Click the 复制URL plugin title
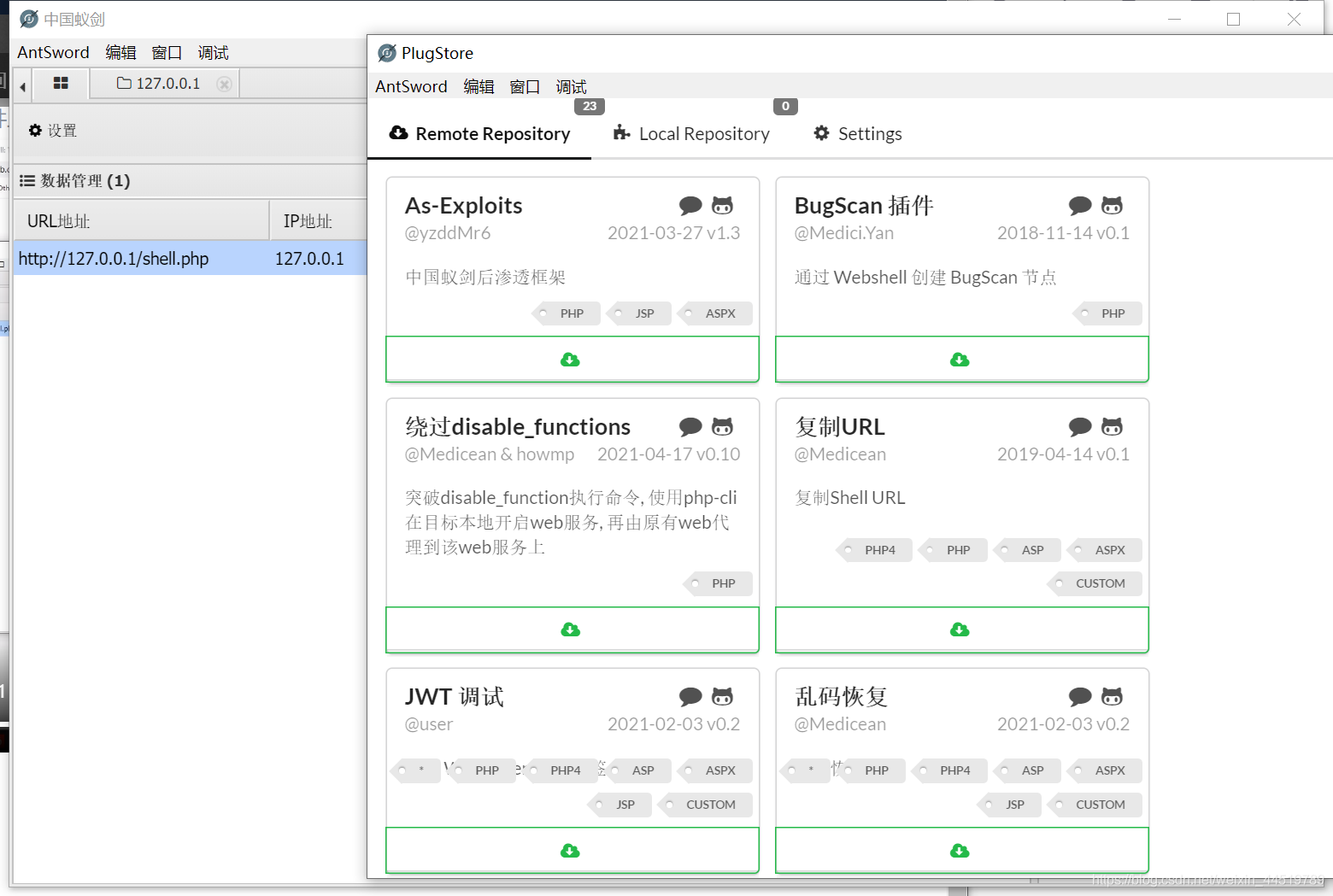Screen dimensions: 1333x896 tap(840, 427)
